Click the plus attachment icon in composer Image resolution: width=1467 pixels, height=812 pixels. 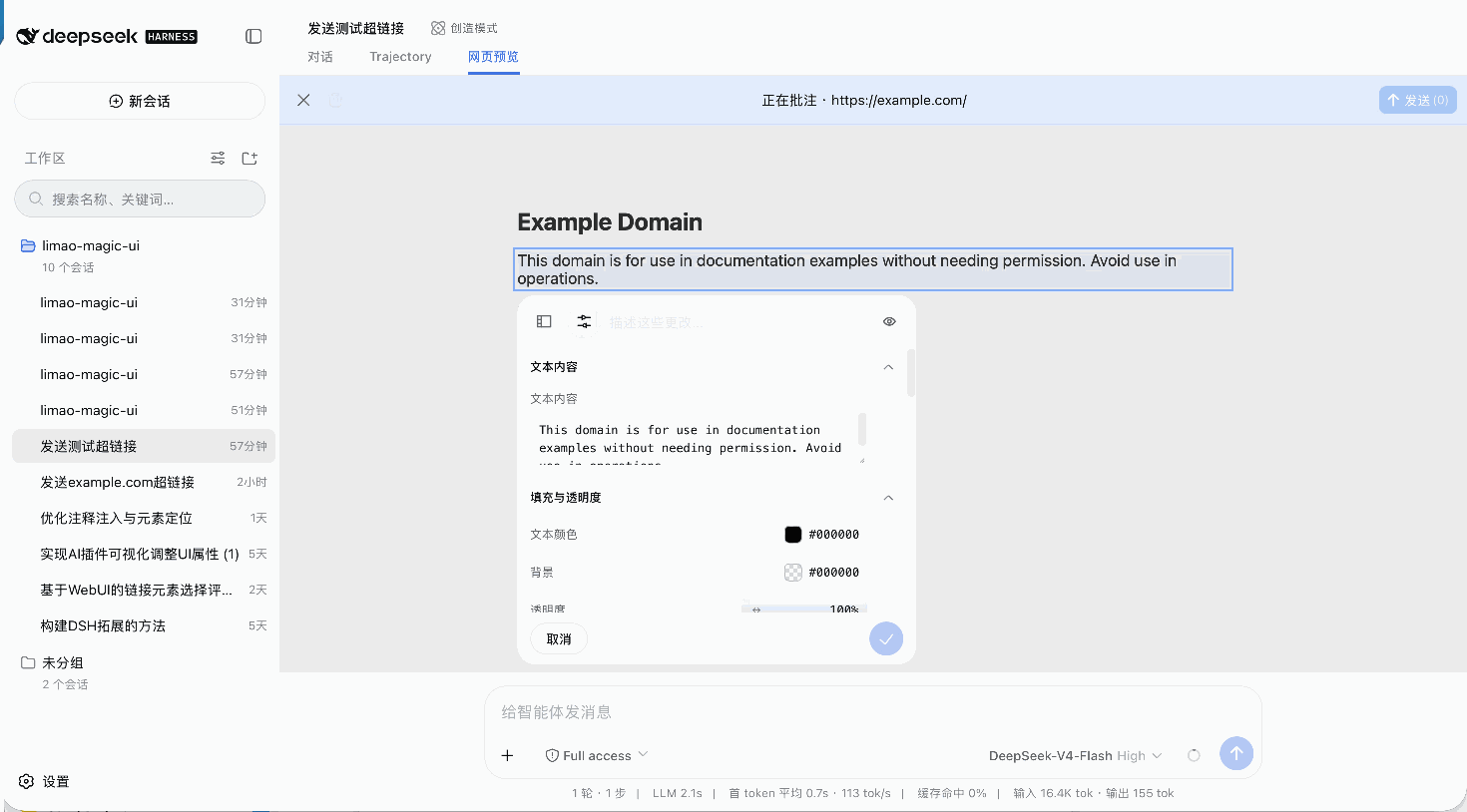click(507, 755)
